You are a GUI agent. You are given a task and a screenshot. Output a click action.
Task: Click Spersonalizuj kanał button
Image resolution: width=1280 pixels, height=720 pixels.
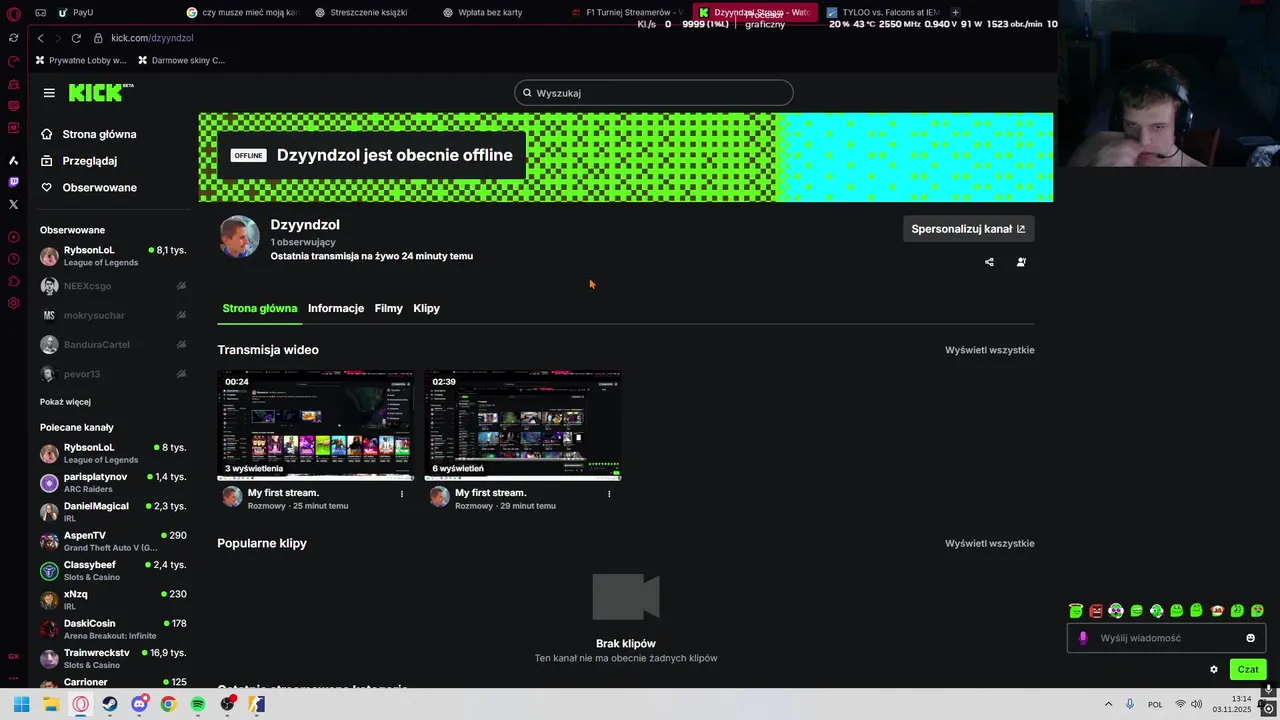pyautogui.click(x=968, y=229)
